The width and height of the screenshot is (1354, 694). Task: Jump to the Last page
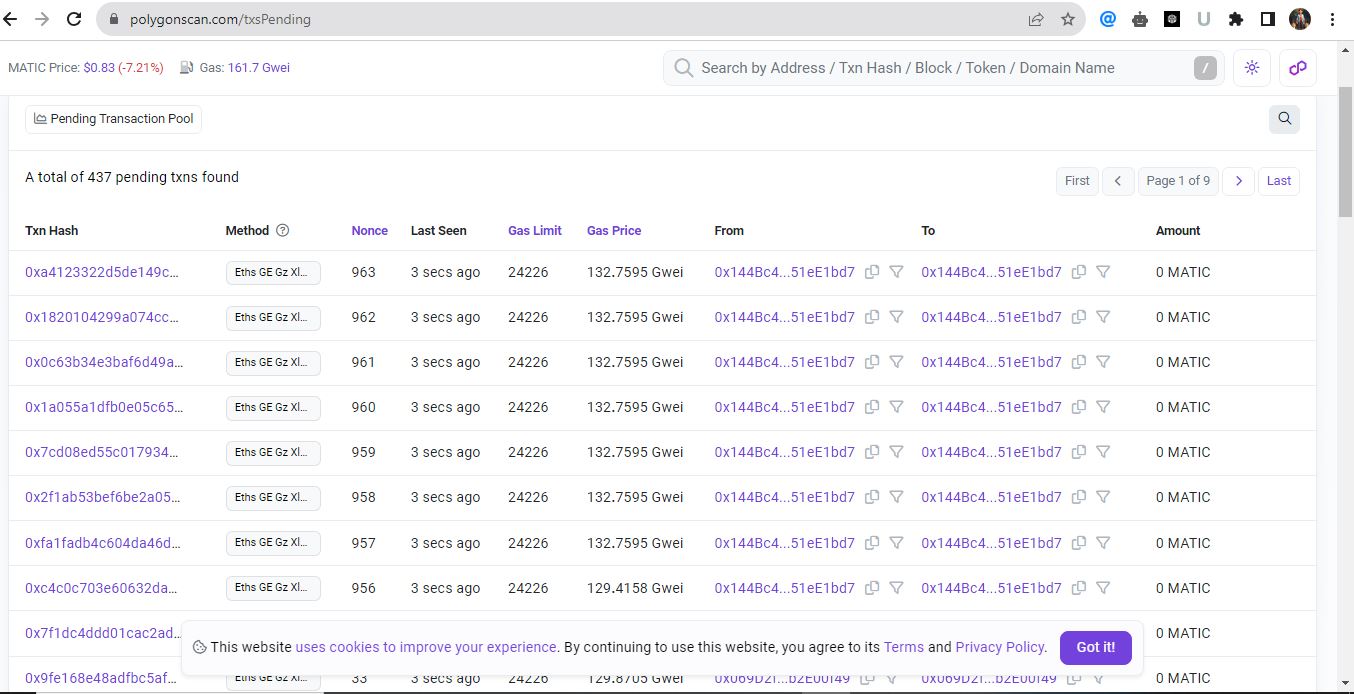click(1279, 181)
